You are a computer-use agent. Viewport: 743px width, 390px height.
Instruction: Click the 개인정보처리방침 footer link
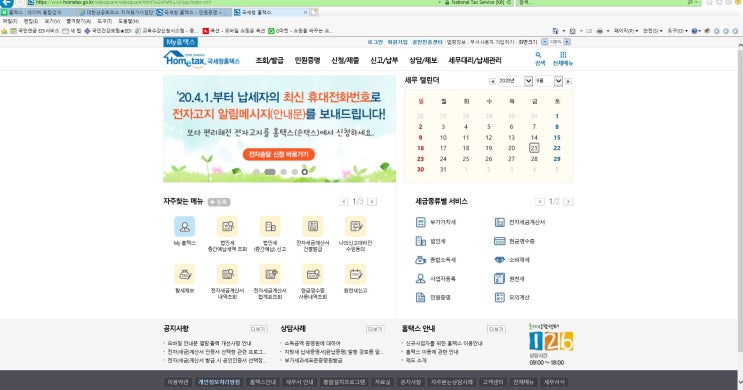[219, 382]
